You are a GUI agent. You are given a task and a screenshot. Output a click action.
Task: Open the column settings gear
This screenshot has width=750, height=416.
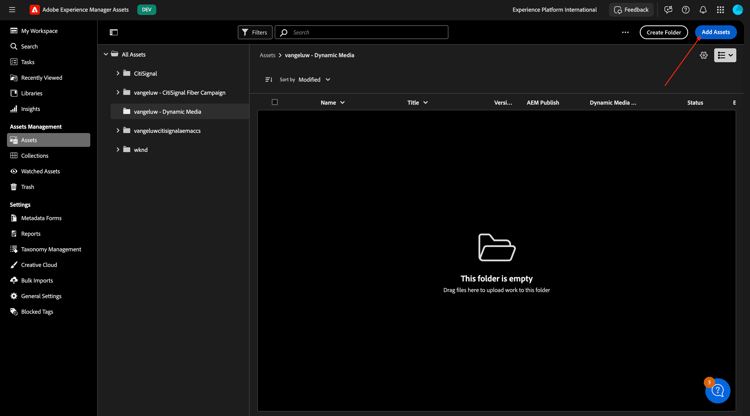pyautogui.click(x=704, y=55)
